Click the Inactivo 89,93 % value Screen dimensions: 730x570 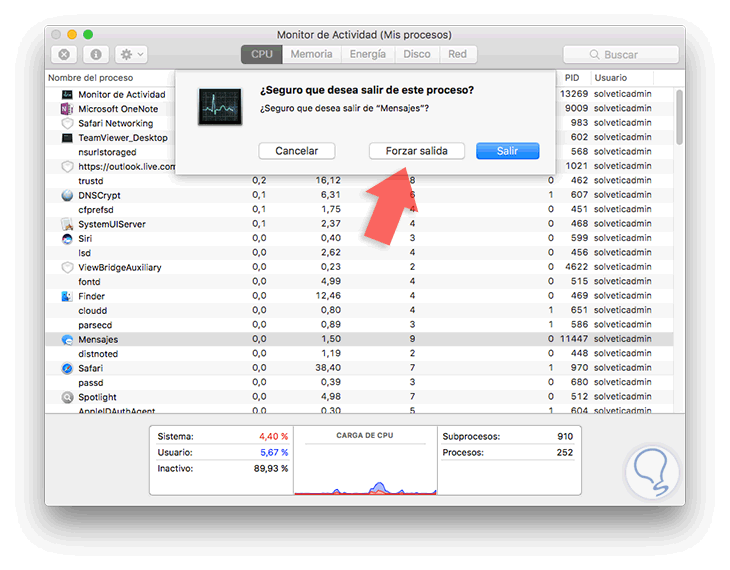click(270, 468)
